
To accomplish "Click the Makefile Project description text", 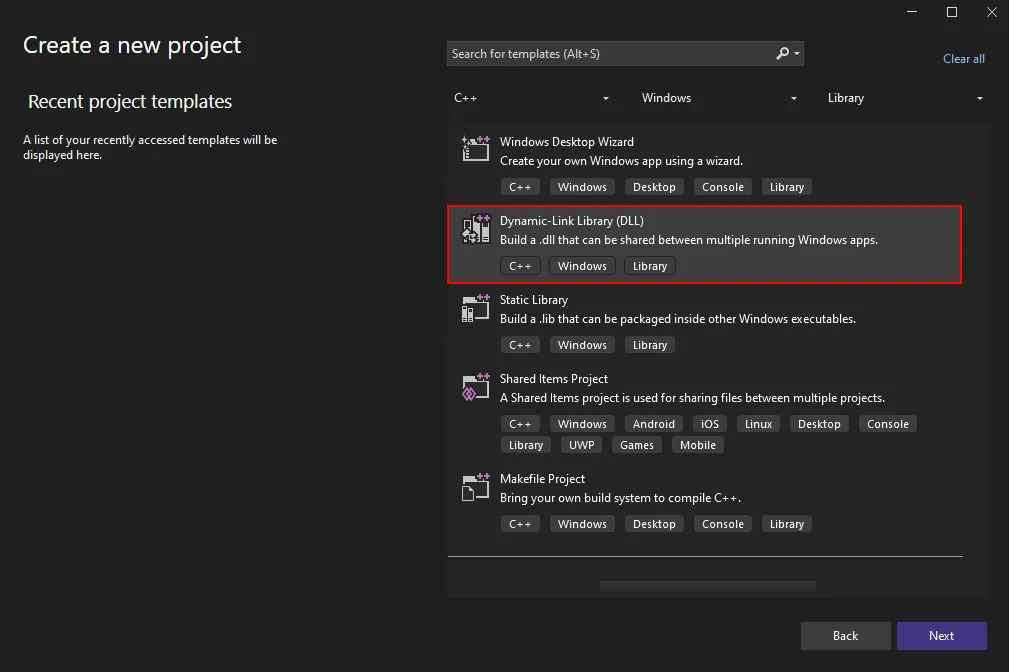I will pyautogui.click(x=620, y=498).
